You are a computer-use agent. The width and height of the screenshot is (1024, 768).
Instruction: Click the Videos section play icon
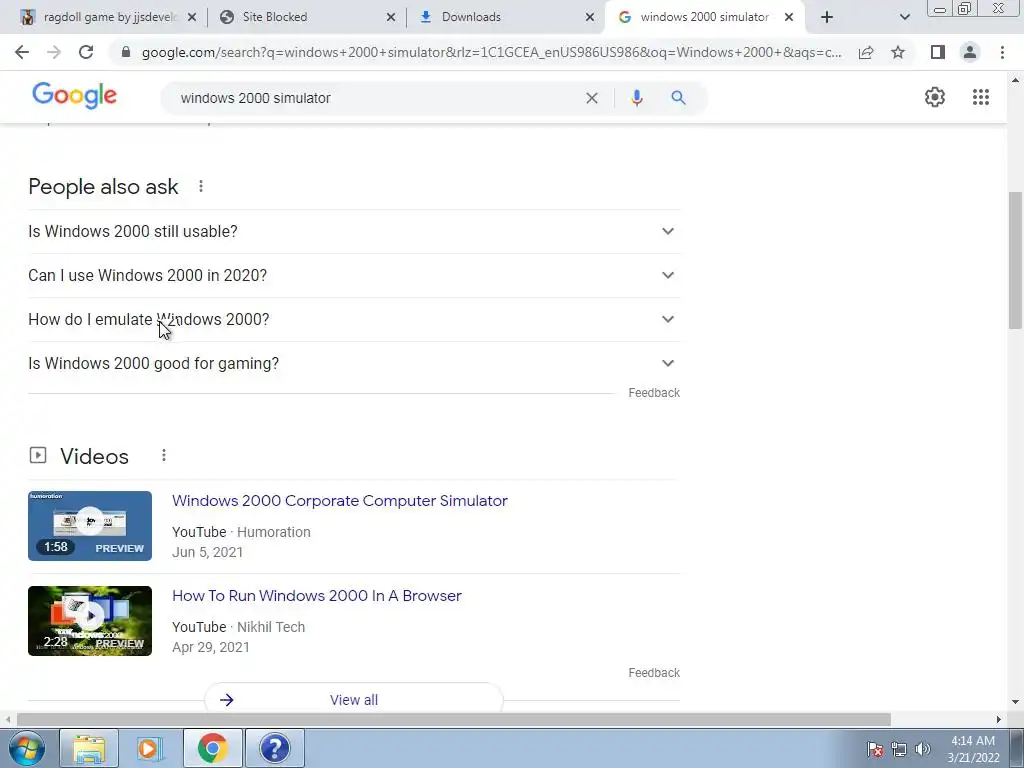point(38,455)
